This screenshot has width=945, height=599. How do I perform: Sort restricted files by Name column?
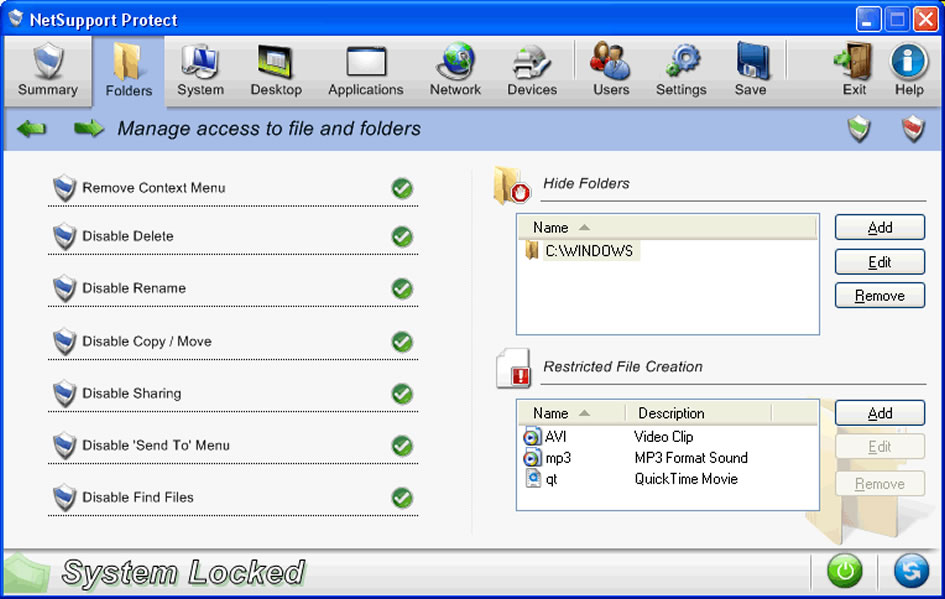[571, 413]
